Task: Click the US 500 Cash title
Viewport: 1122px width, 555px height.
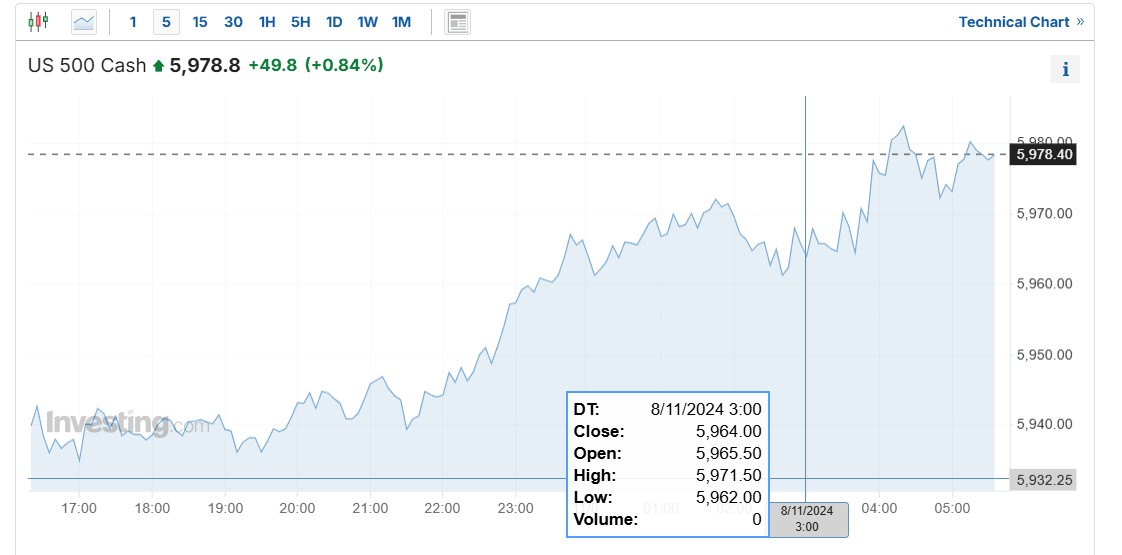Action: 87,66
